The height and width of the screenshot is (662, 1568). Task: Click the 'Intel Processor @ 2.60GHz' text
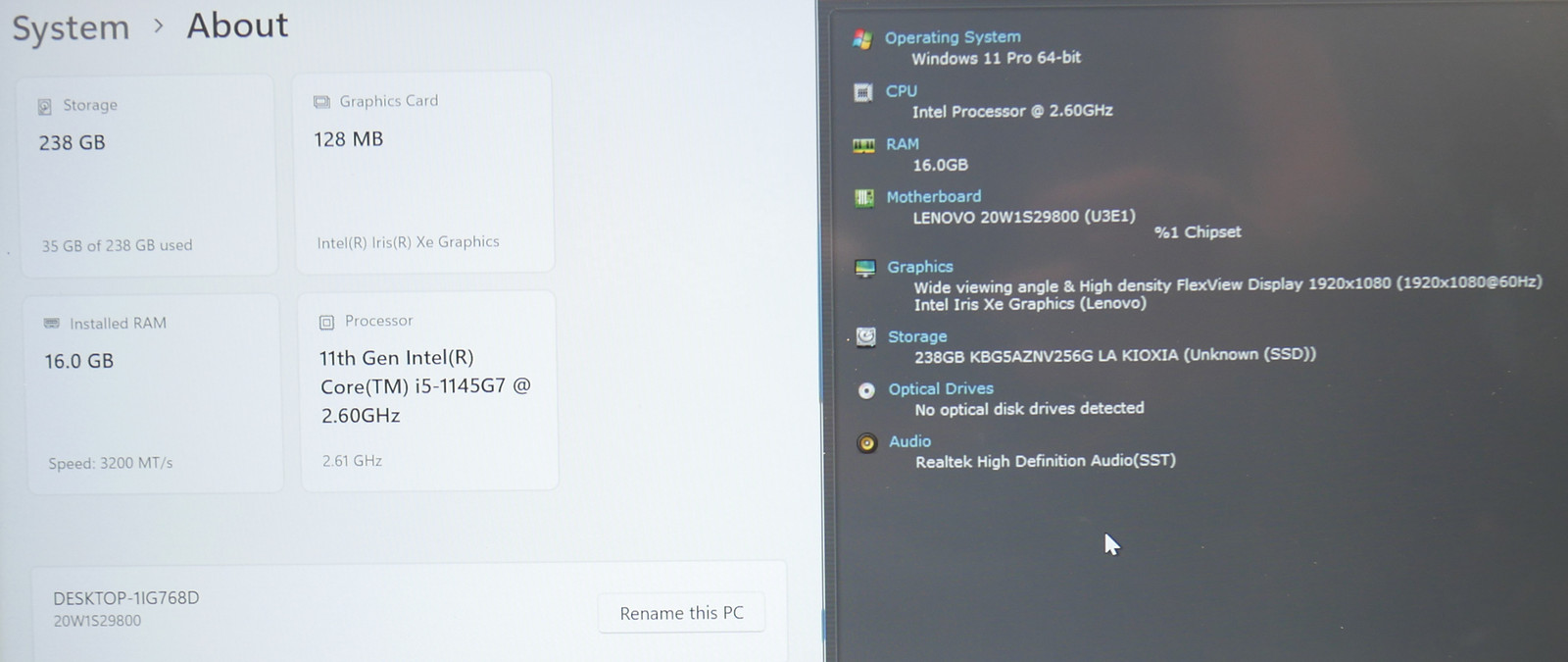1012,111
